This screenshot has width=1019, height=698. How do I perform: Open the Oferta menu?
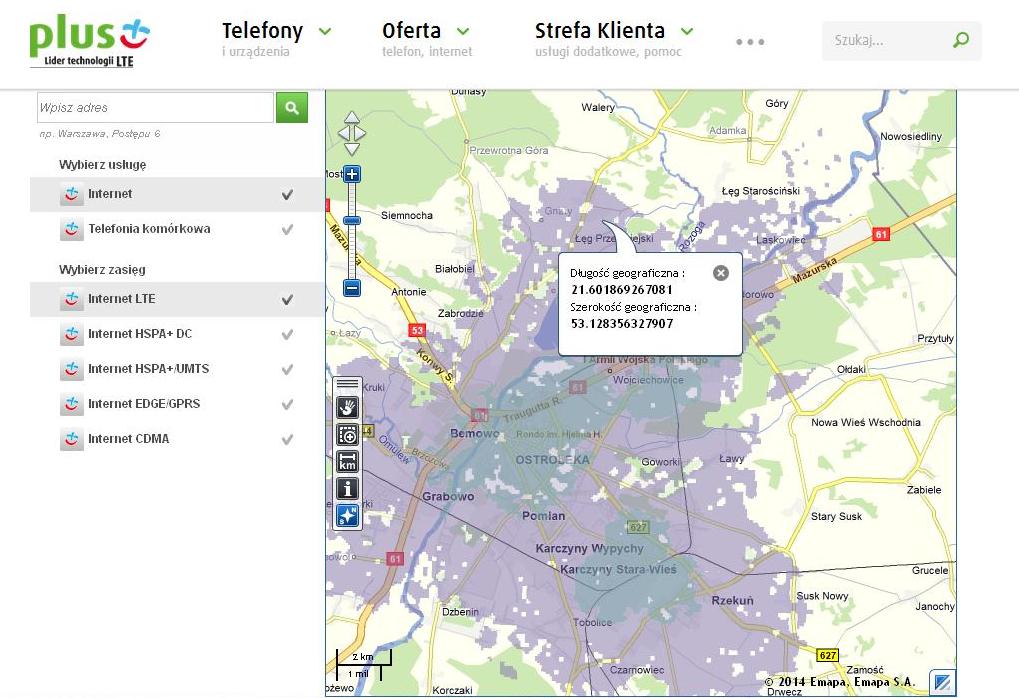pyautogui.click(x=411, y=31)
